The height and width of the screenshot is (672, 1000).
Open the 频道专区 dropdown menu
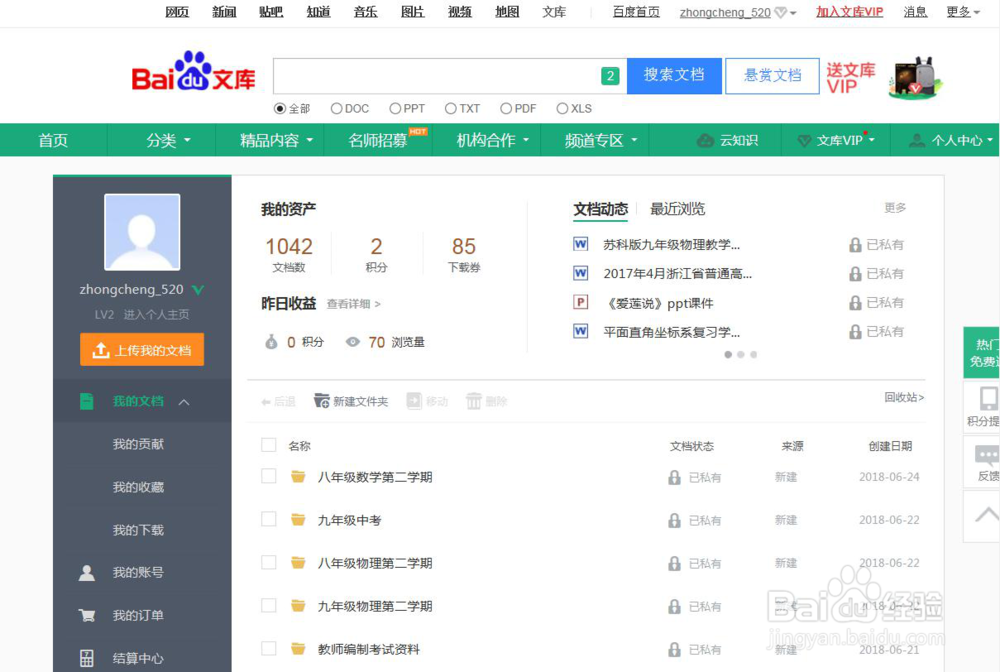601,140
